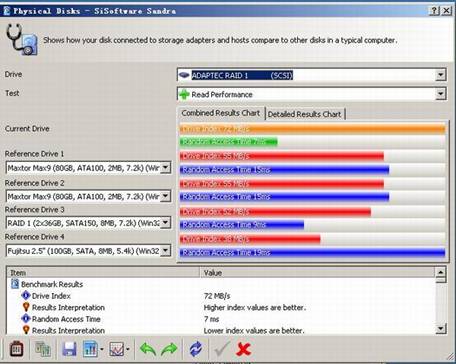
Task: Click the red Drive Index bar for Reference Drive 4
Action: (x=250, y=239)
